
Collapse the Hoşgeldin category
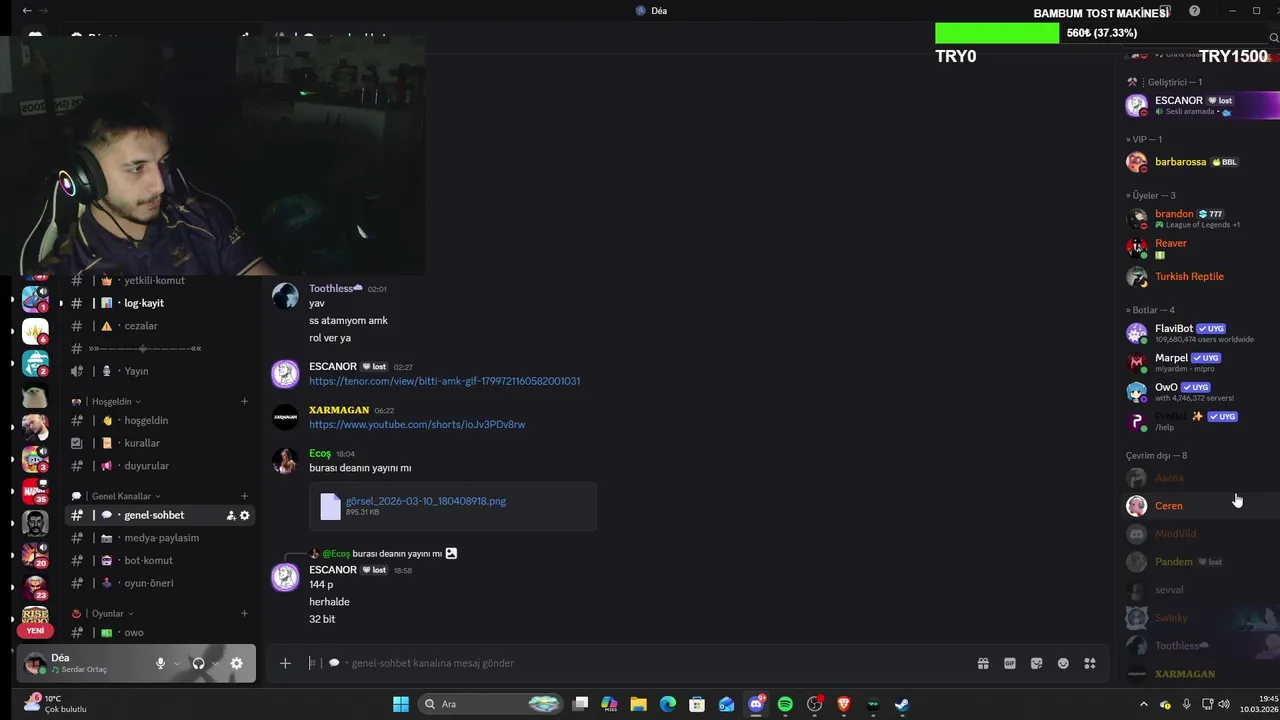click(115, 402)
